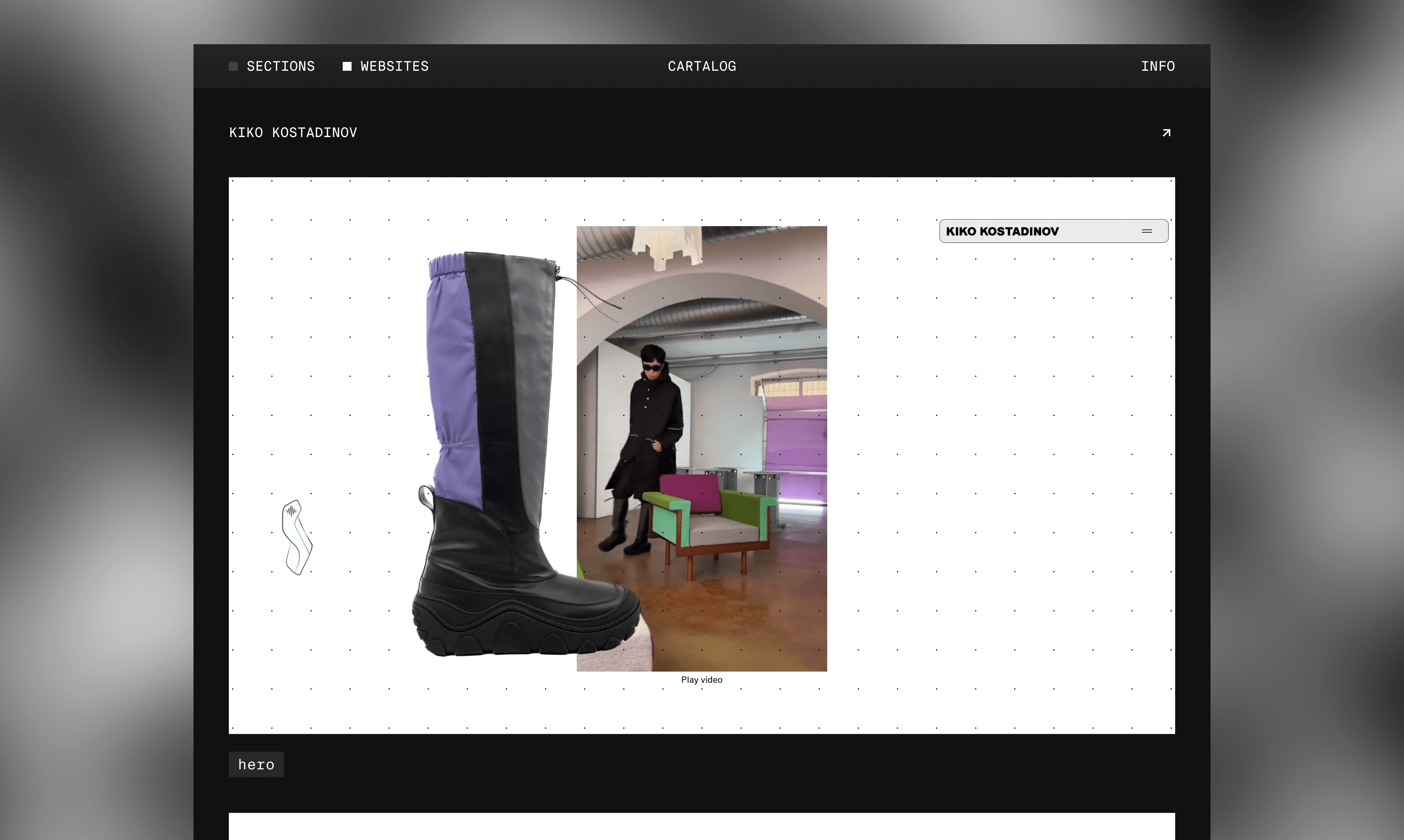This screenshot has width=1404, height=840.
Task: Click the sock sketch icon
Action: (297, 537)
